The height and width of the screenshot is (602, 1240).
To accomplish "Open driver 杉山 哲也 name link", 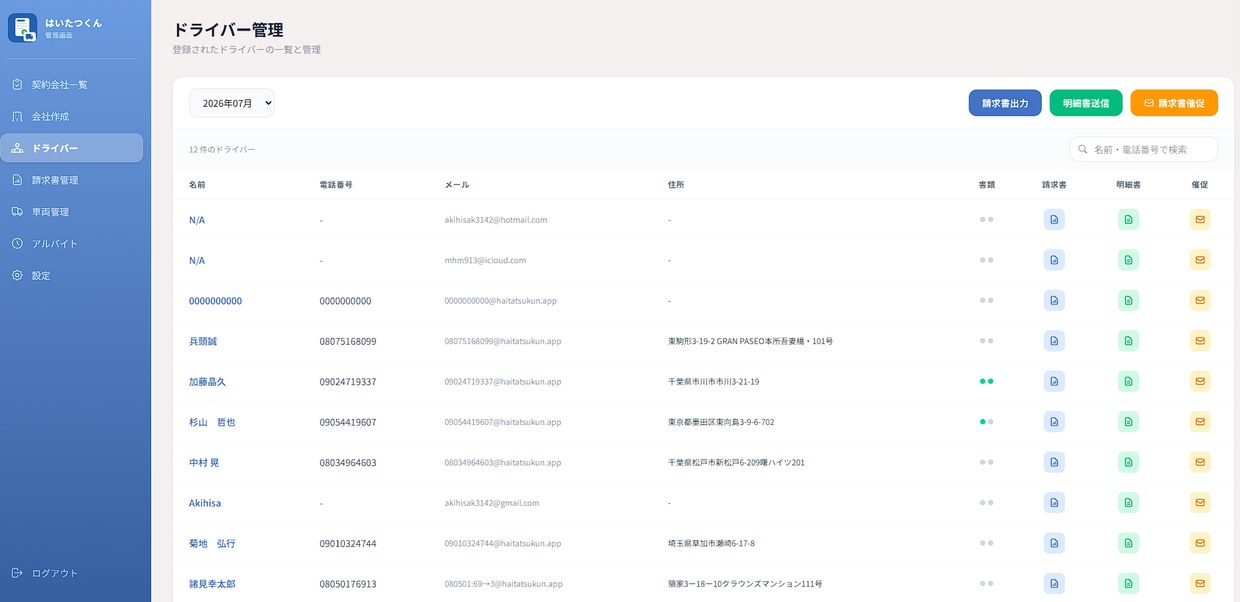I will (212, 422).
